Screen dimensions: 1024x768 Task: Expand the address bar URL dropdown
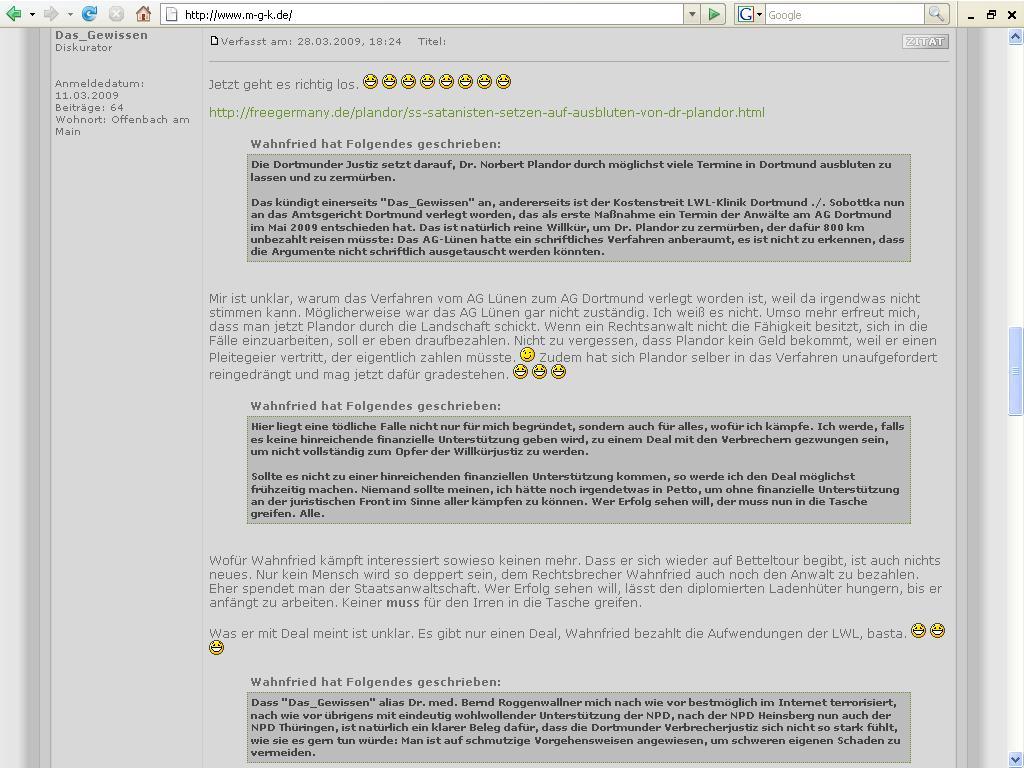pyautogui.click(x=691, y=14)
